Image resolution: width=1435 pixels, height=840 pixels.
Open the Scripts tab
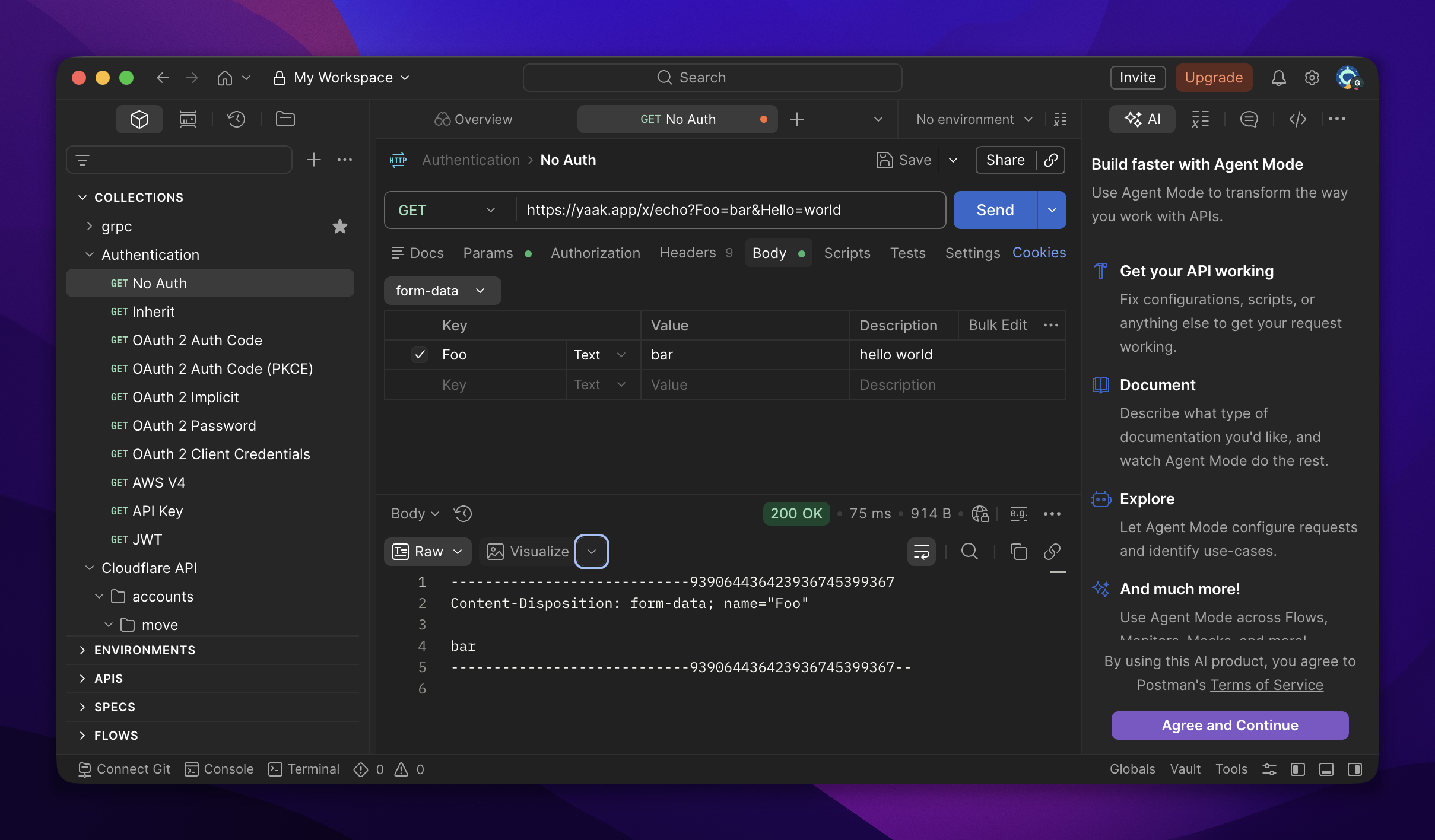click(x=847, y=253)
